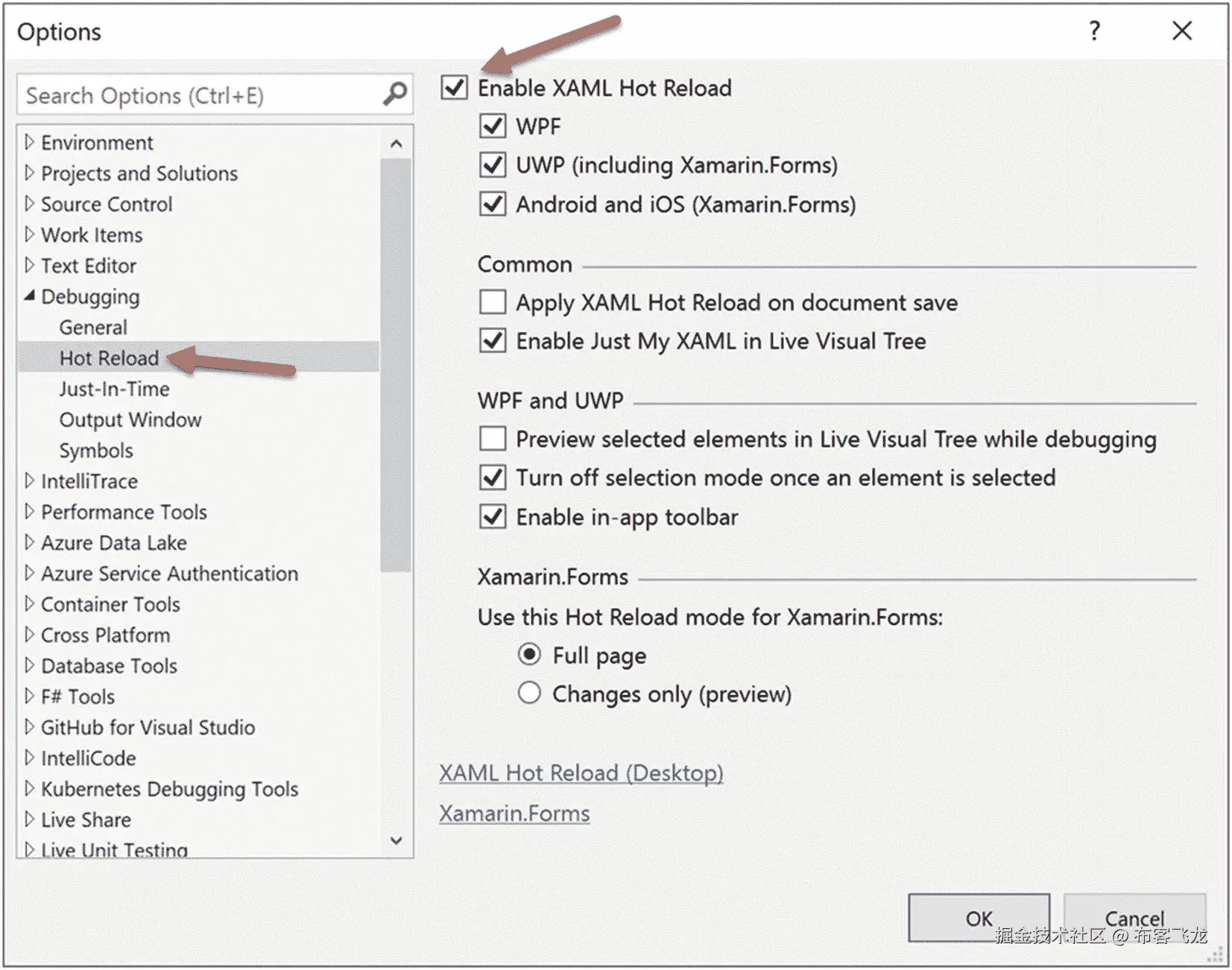The width and height of the screenshot is (1232, 970).
Task: Expand the Live Share node
Action: coord(29,820)
